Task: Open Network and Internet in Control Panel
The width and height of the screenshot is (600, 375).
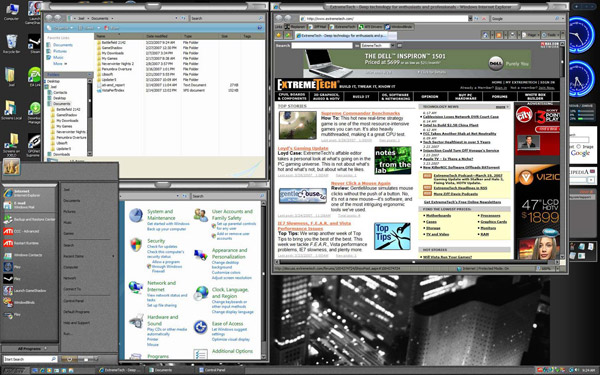Action: (161, 286)
